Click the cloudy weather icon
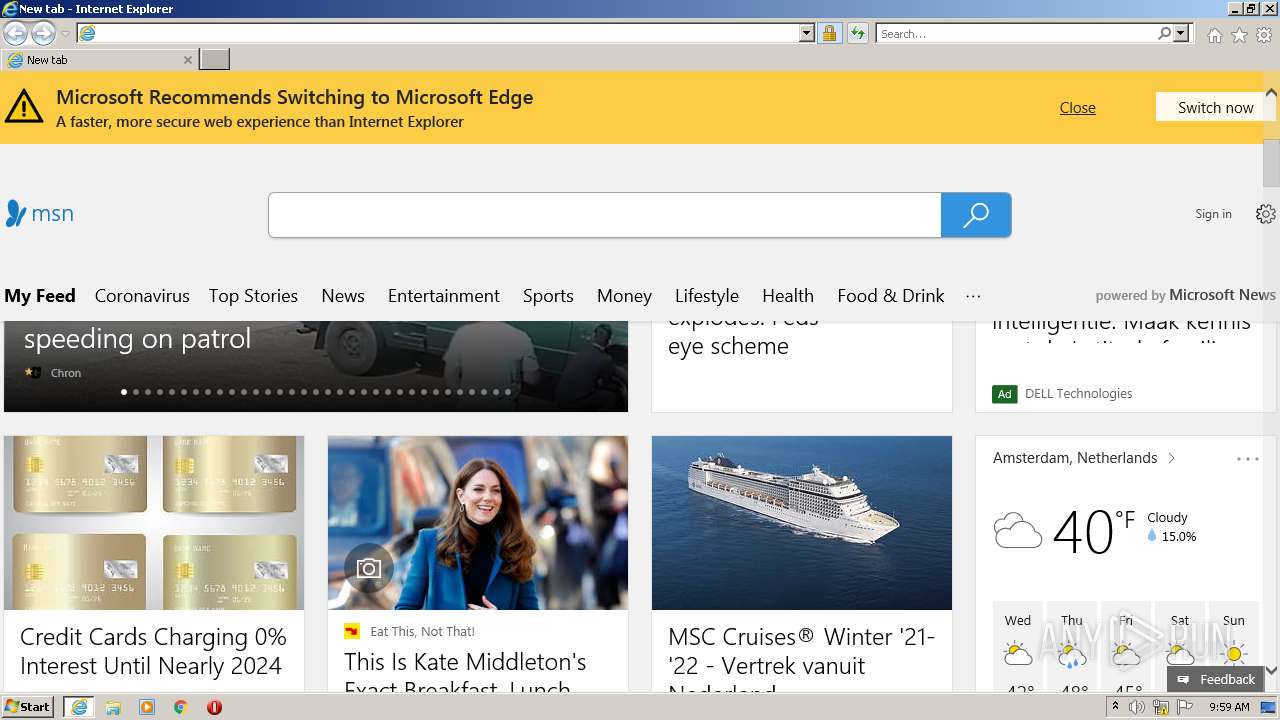Image resolution: width=1280 pixels, height=720 pixels. [x=1018, y=530]
